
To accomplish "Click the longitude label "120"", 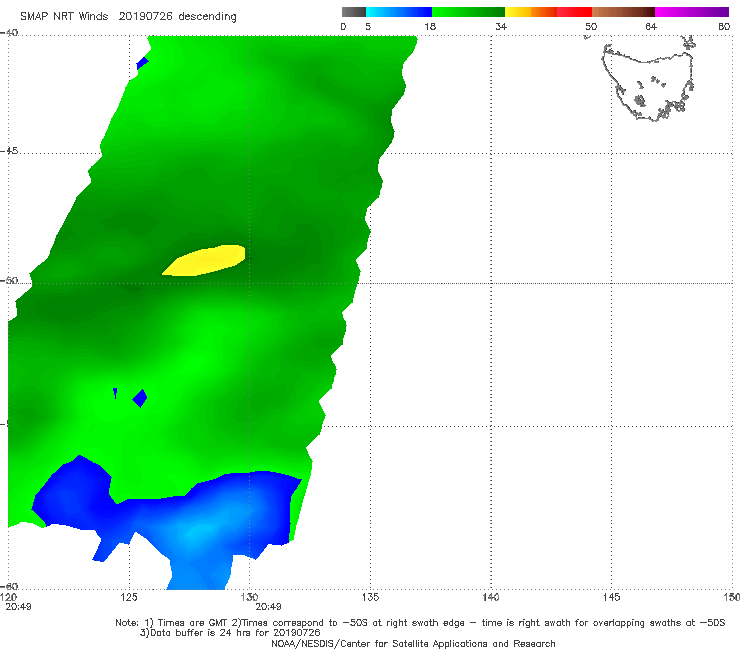I will pos(8,597).
